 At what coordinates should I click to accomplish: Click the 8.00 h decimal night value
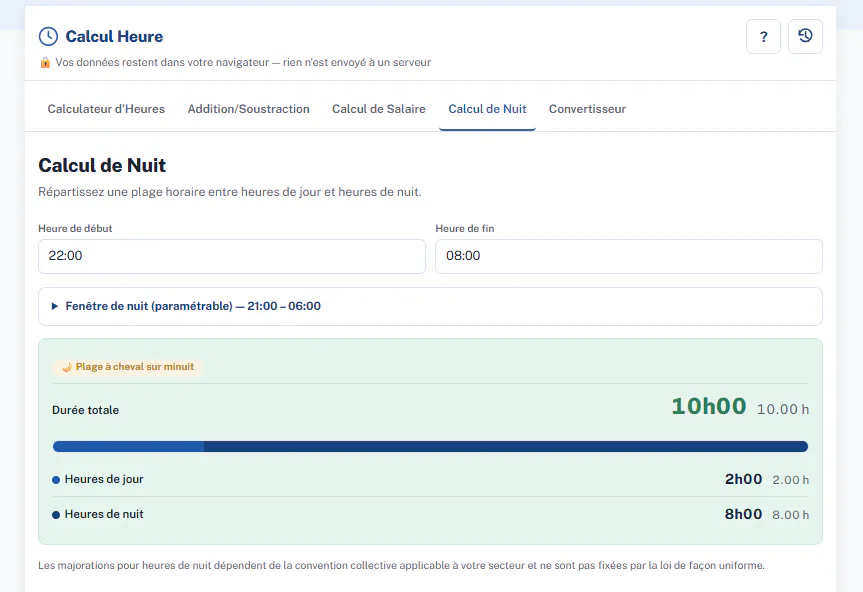click(x=790, y=515)
